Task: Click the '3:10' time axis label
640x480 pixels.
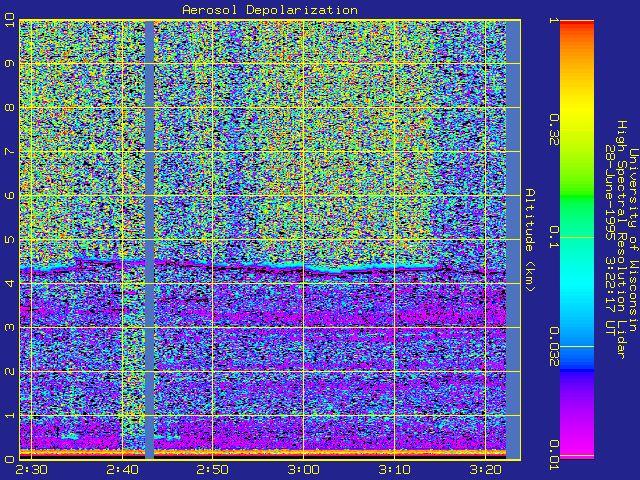Action: [x=394, y=470]
